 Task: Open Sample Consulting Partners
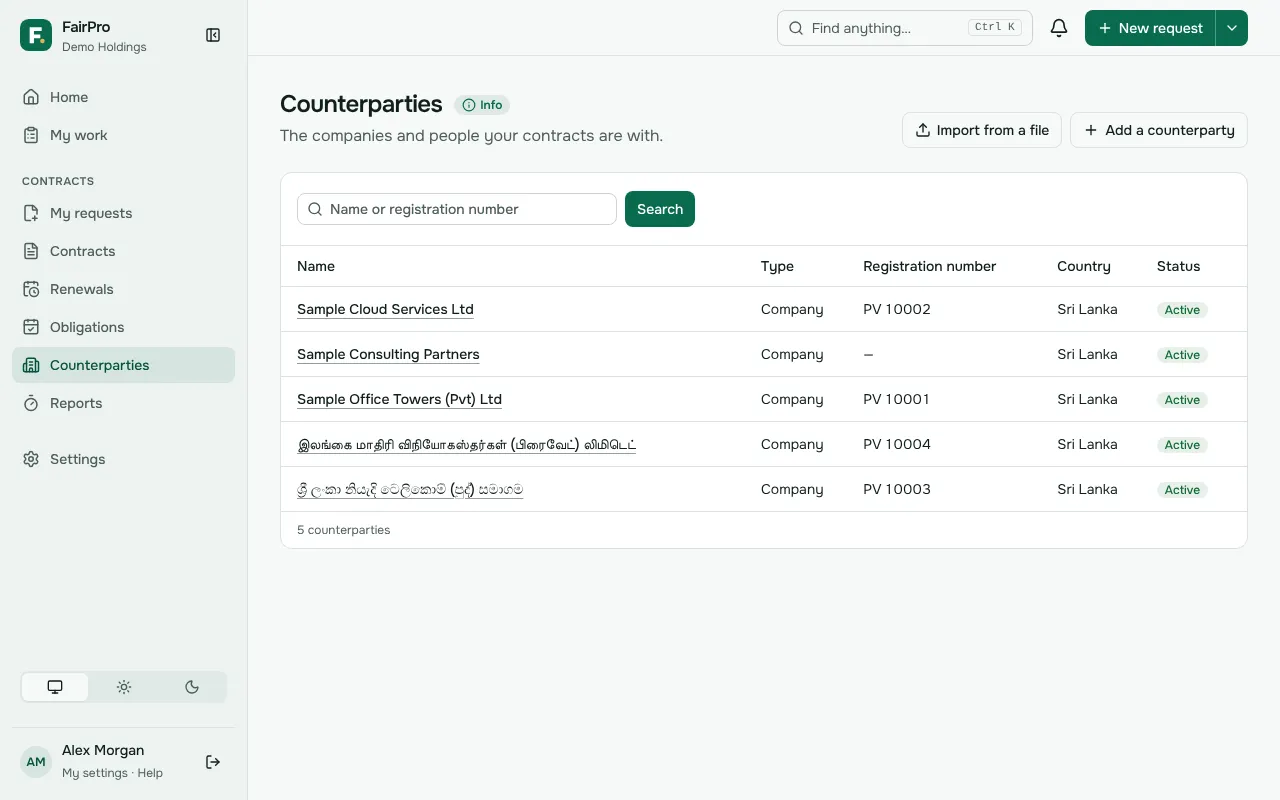click(x=388, y=354)
